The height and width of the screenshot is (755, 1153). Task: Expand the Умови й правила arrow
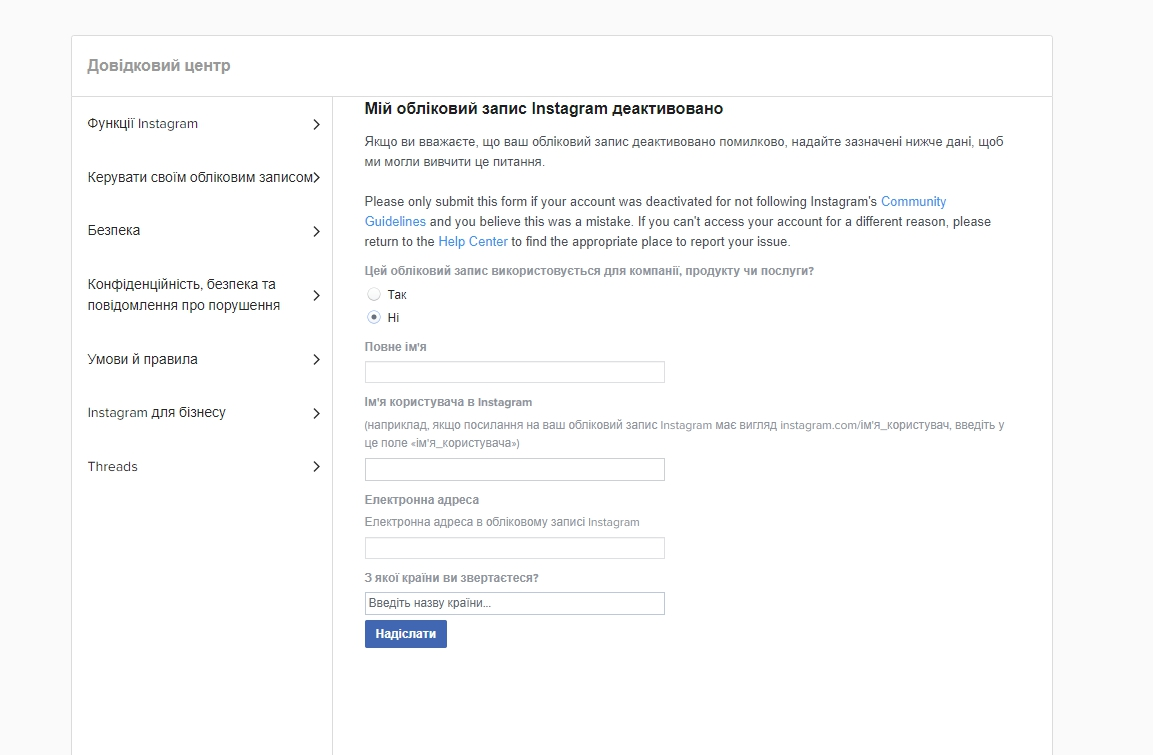(x=316, y=360)
